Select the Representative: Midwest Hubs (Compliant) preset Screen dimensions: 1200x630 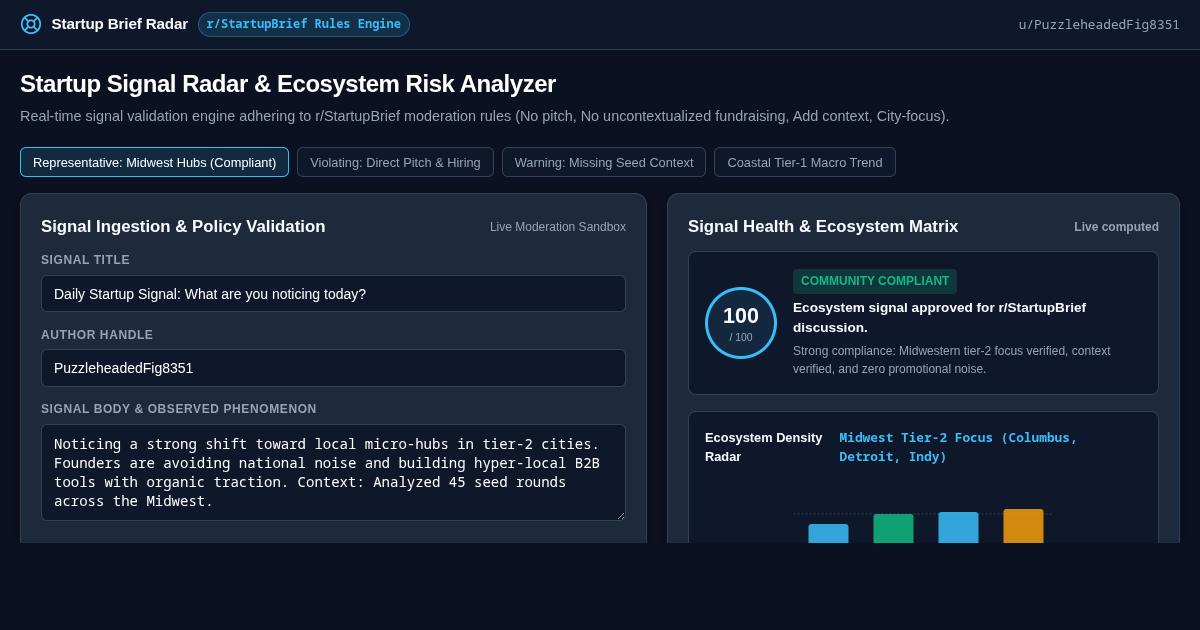point(155,162)
